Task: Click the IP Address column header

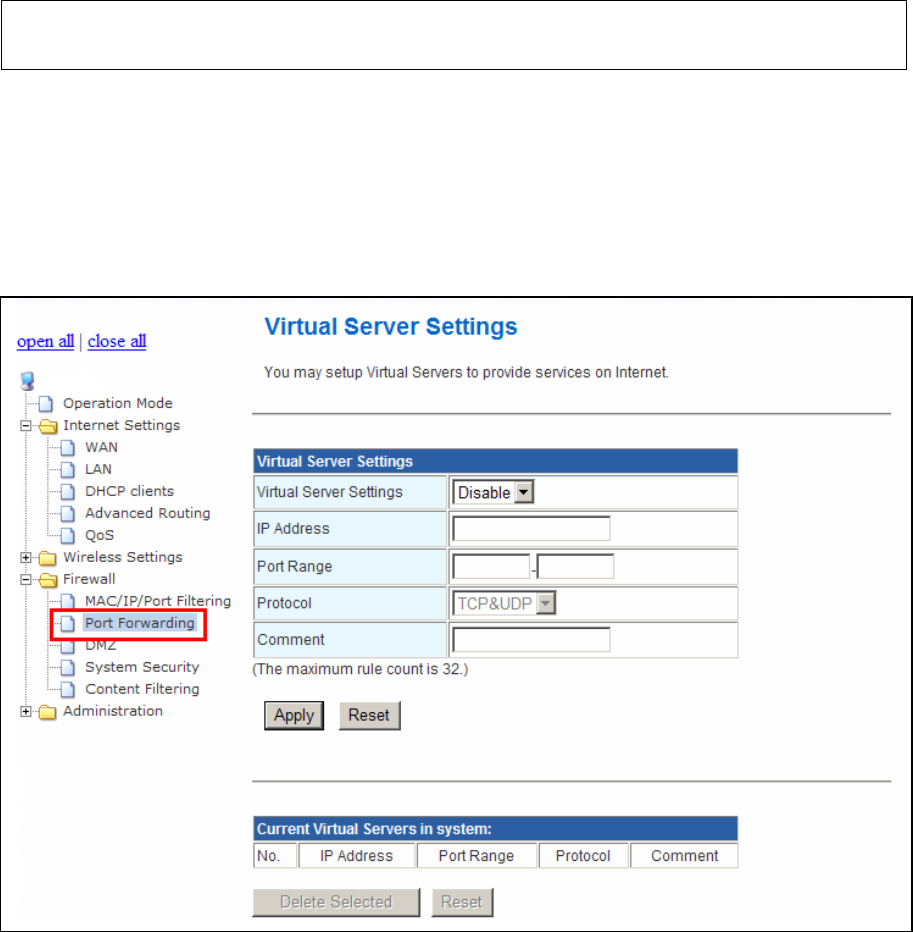Action: (357, 856)
